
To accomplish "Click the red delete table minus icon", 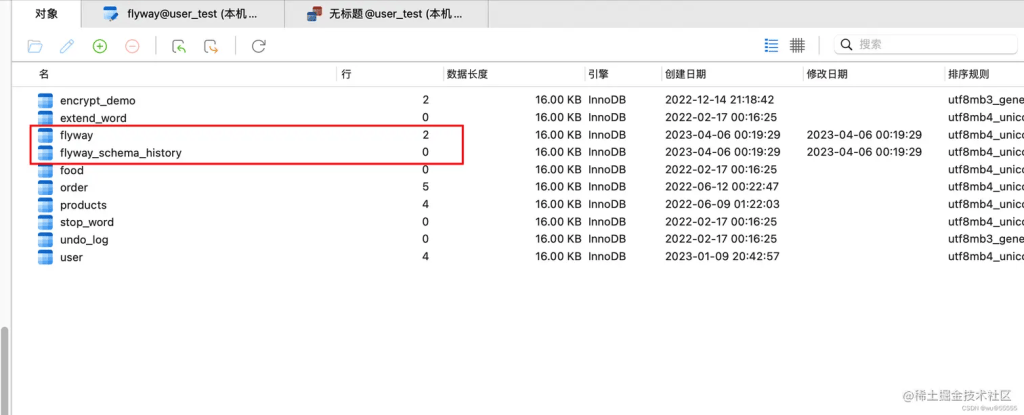I will click(132, 46).
